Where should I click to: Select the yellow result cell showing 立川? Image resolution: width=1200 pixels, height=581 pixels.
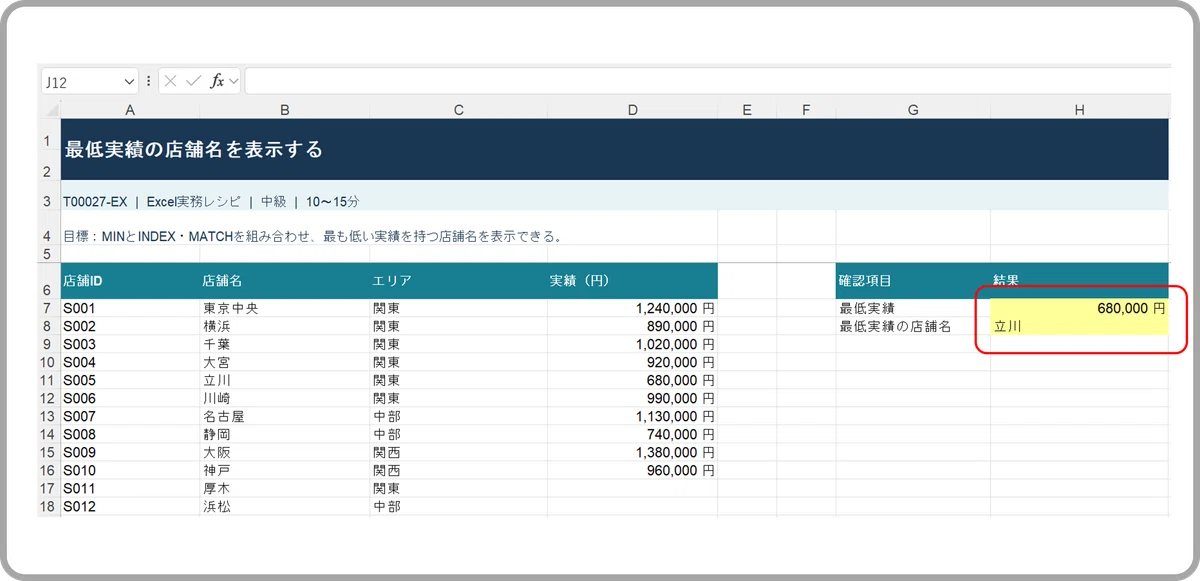pos(1078,327)
